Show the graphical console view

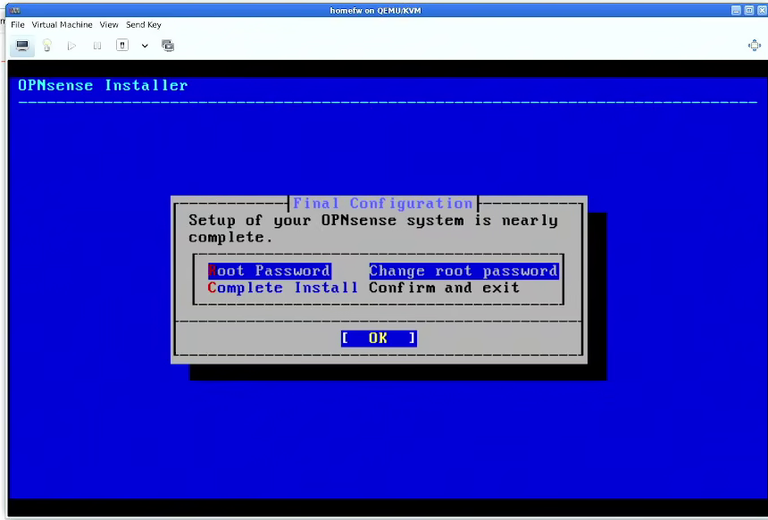pyautogui.click(x=22, y=46)
